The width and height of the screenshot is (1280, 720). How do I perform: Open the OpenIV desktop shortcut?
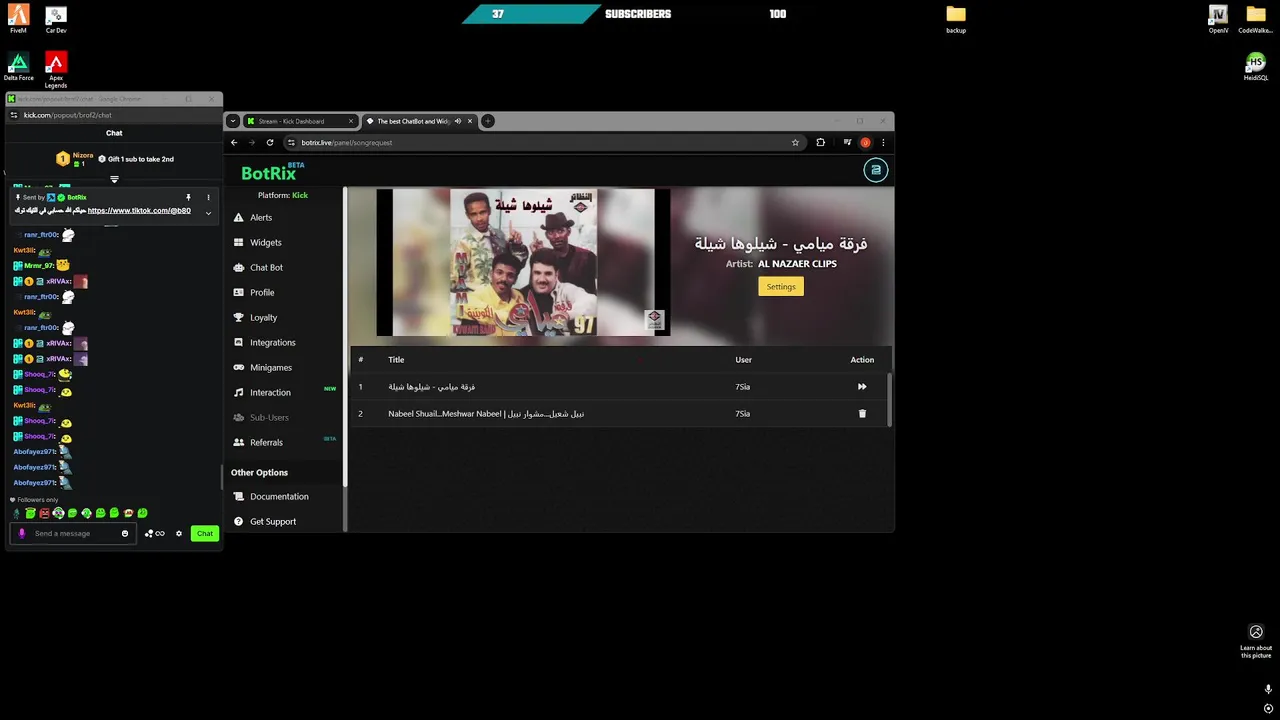1218,19
